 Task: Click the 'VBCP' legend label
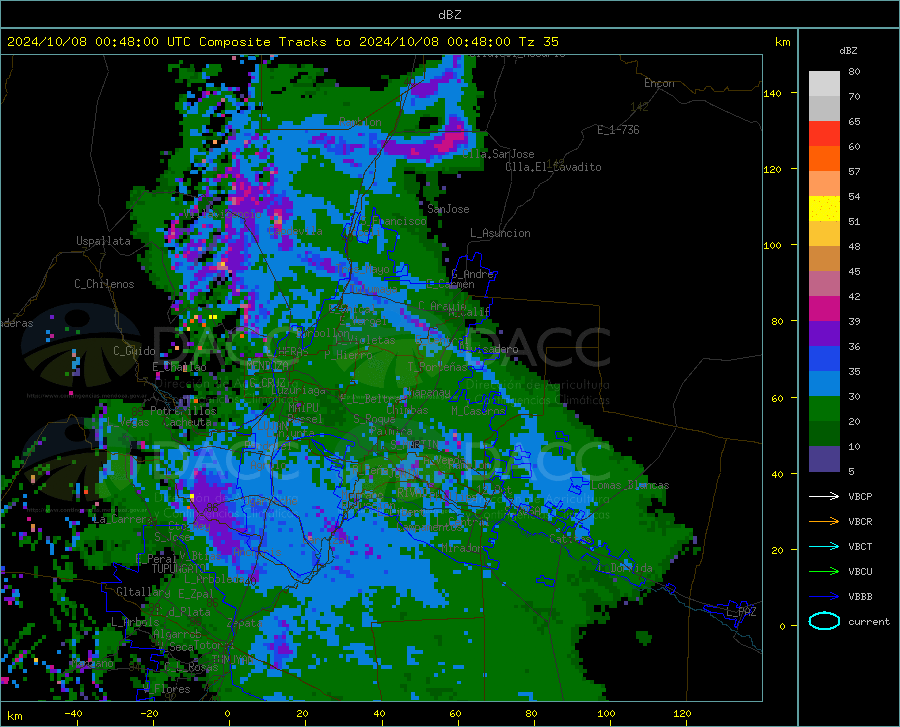tap(860, 496)
